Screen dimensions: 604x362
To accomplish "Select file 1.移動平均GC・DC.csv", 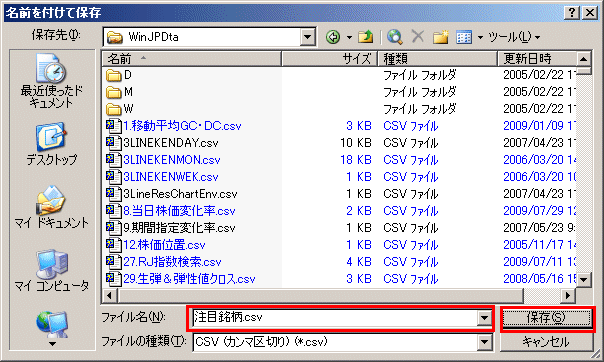I will (174, 126).
